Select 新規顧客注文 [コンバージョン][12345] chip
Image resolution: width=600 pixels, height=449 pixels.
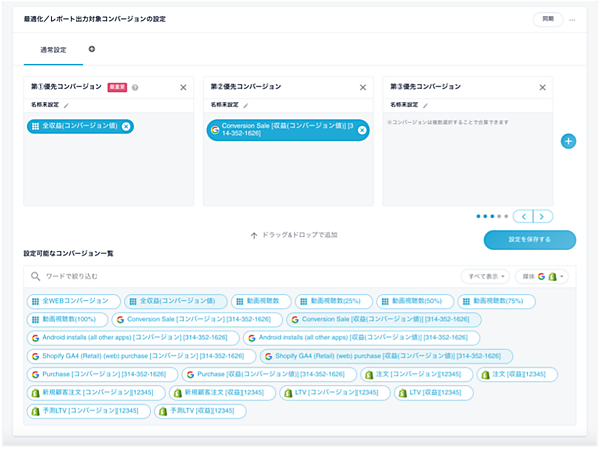pos(96,393)
